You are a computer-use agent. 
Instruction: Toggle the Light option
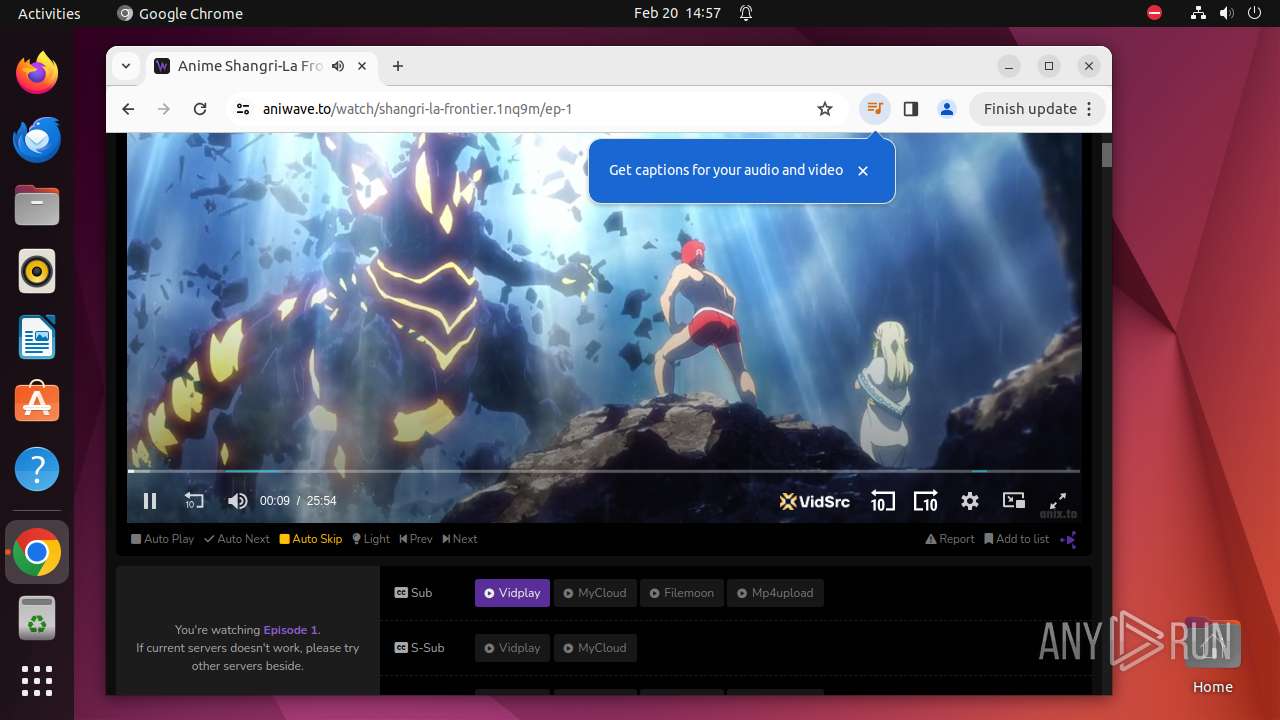pyautogui.click(x=371, y=539)
